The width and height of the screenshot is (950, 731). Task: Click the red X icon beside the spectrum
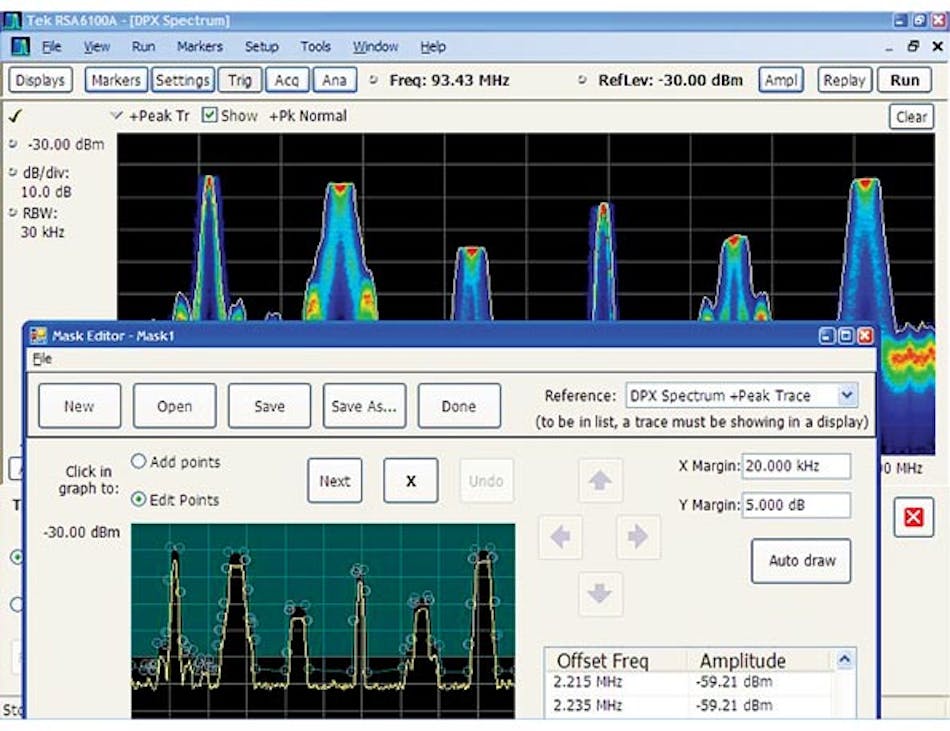point(913,517)
